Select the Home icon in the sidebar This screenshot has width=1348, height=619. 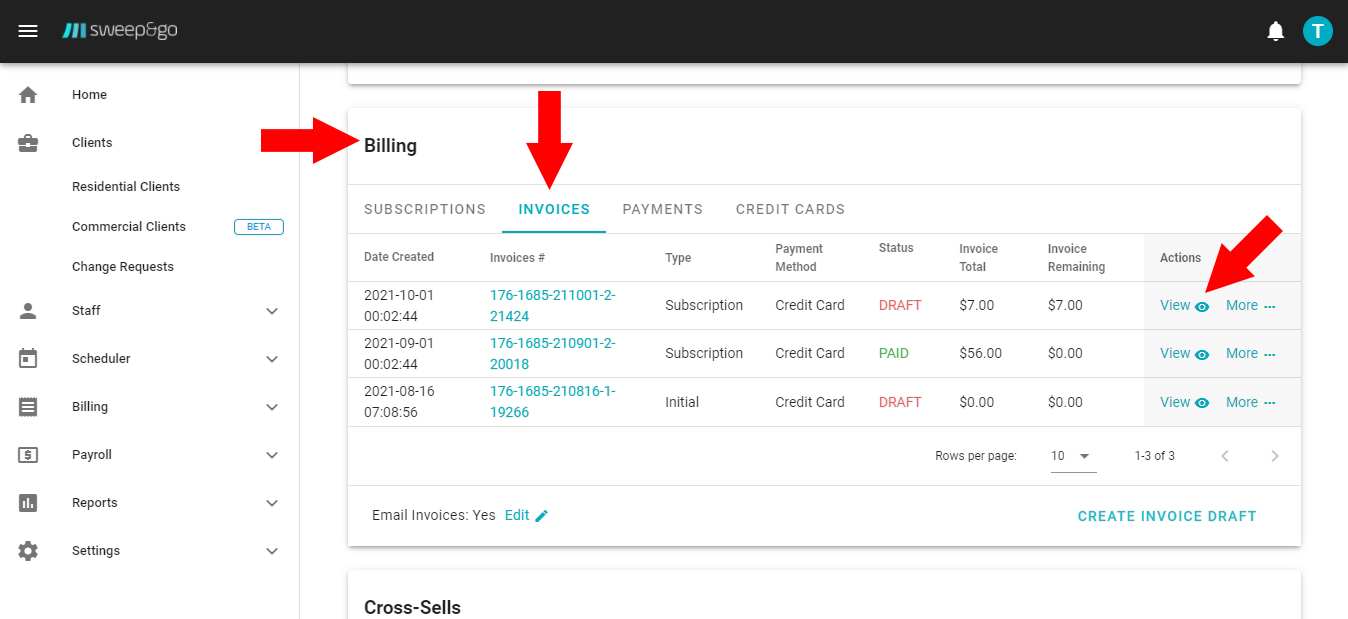click(27, 94)
